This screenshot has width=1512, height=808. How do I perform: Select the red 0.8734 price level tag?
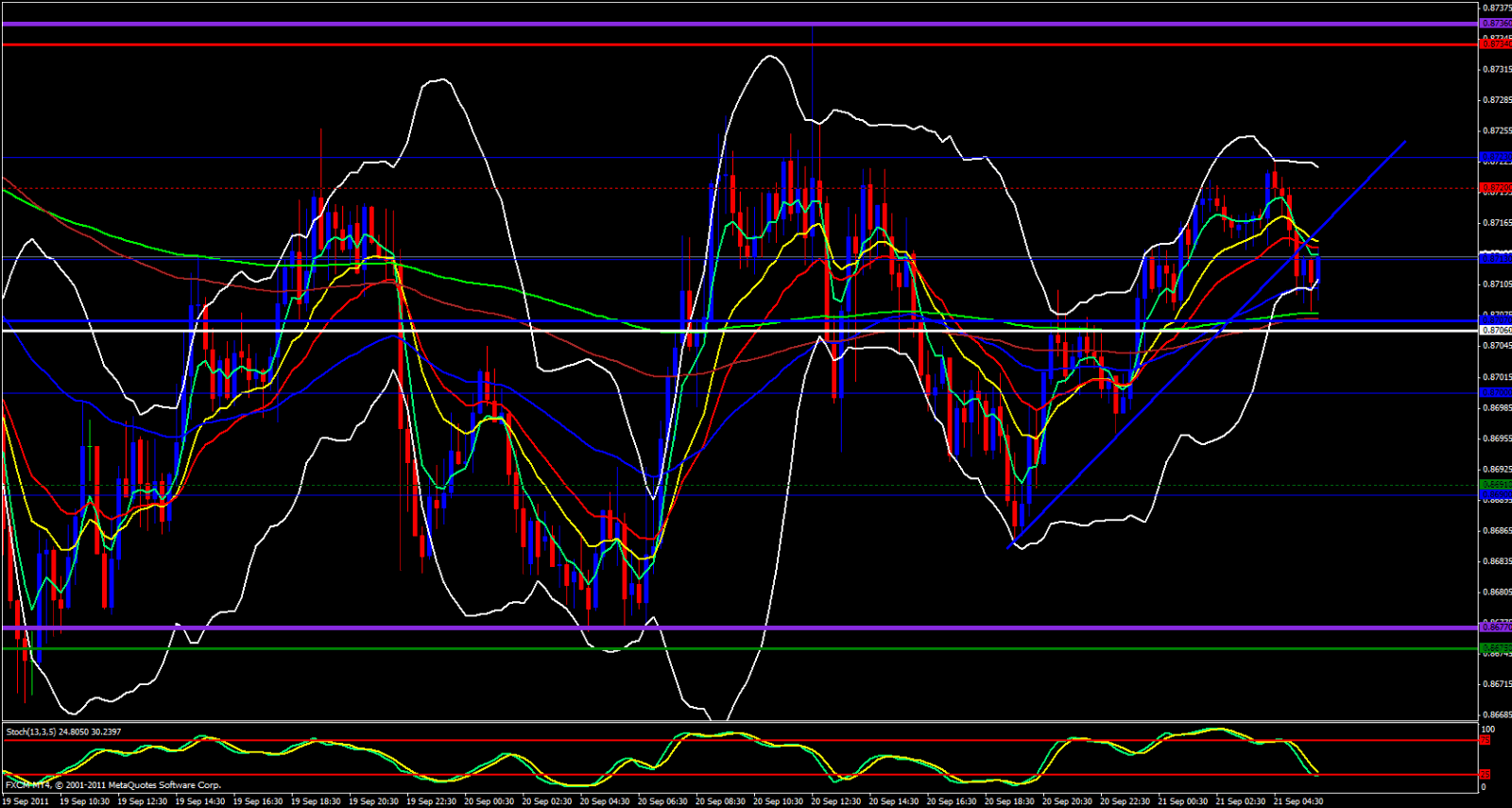click(x=1496, y=44)
